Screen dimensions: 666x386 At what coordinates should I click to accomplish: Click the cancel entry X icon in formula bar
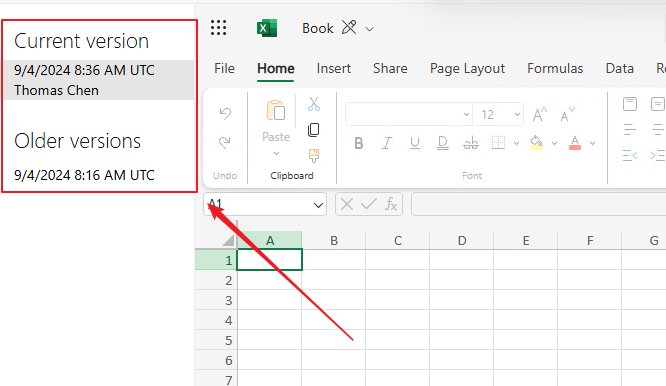pyautogui.click(x=347, y=204)
